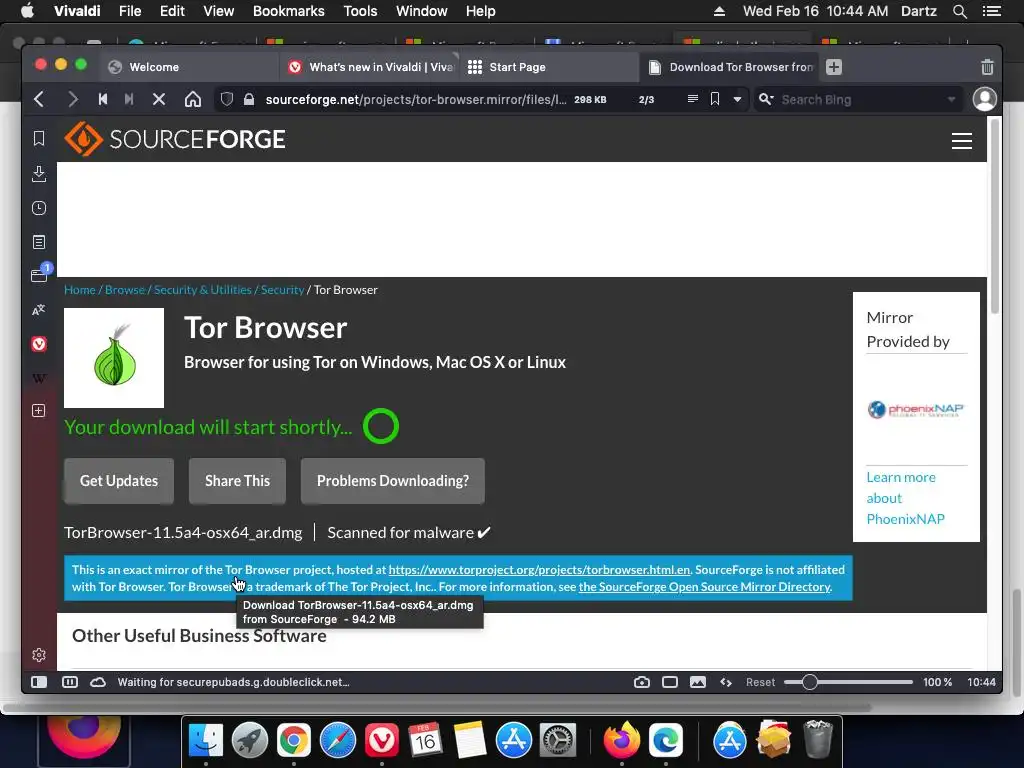Open Page actions code icon
The image size is (1024, 768).
point(726,682)
